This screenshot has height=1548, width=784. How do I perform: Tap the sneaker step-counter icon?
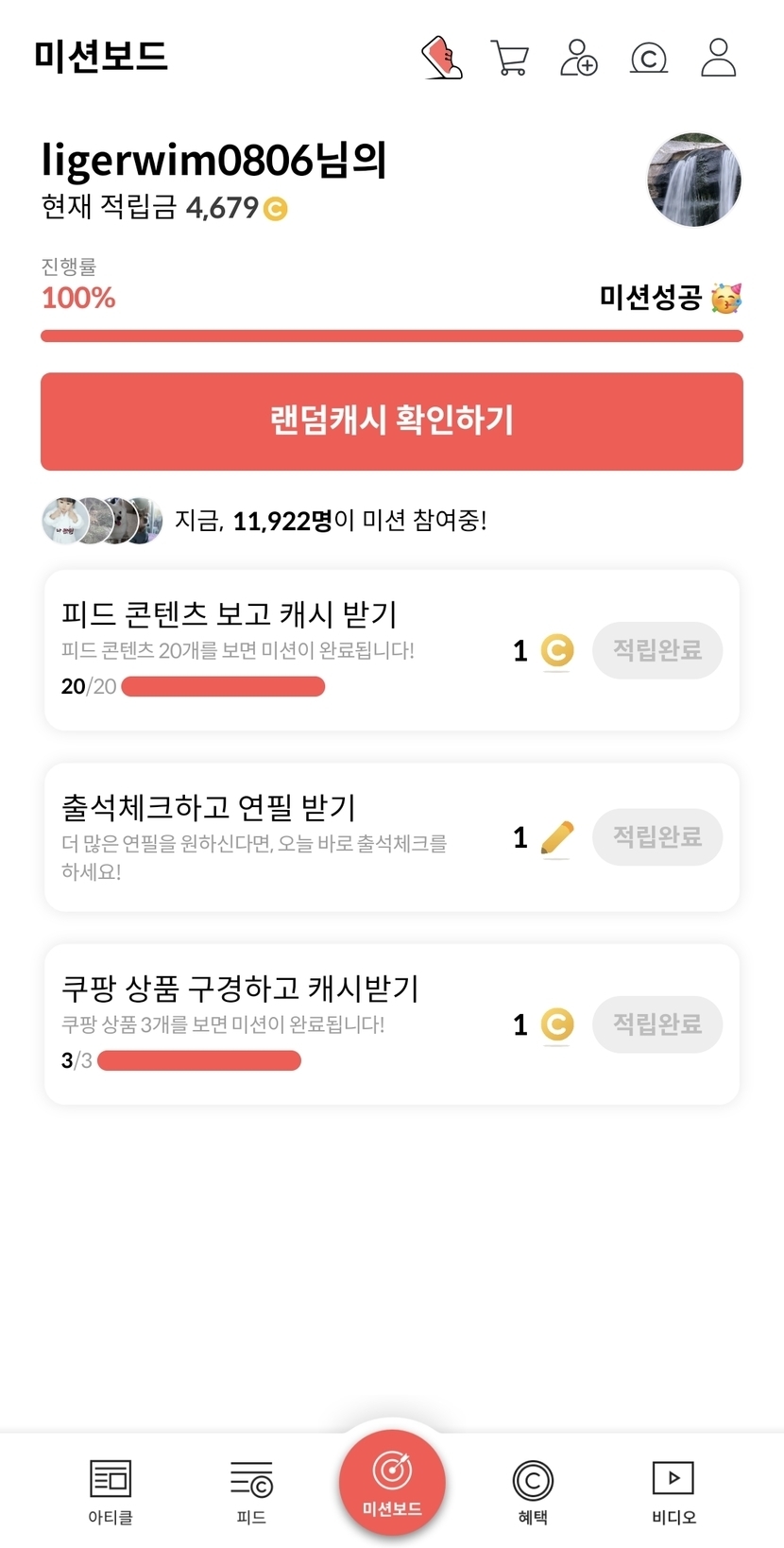coord(441,58)
